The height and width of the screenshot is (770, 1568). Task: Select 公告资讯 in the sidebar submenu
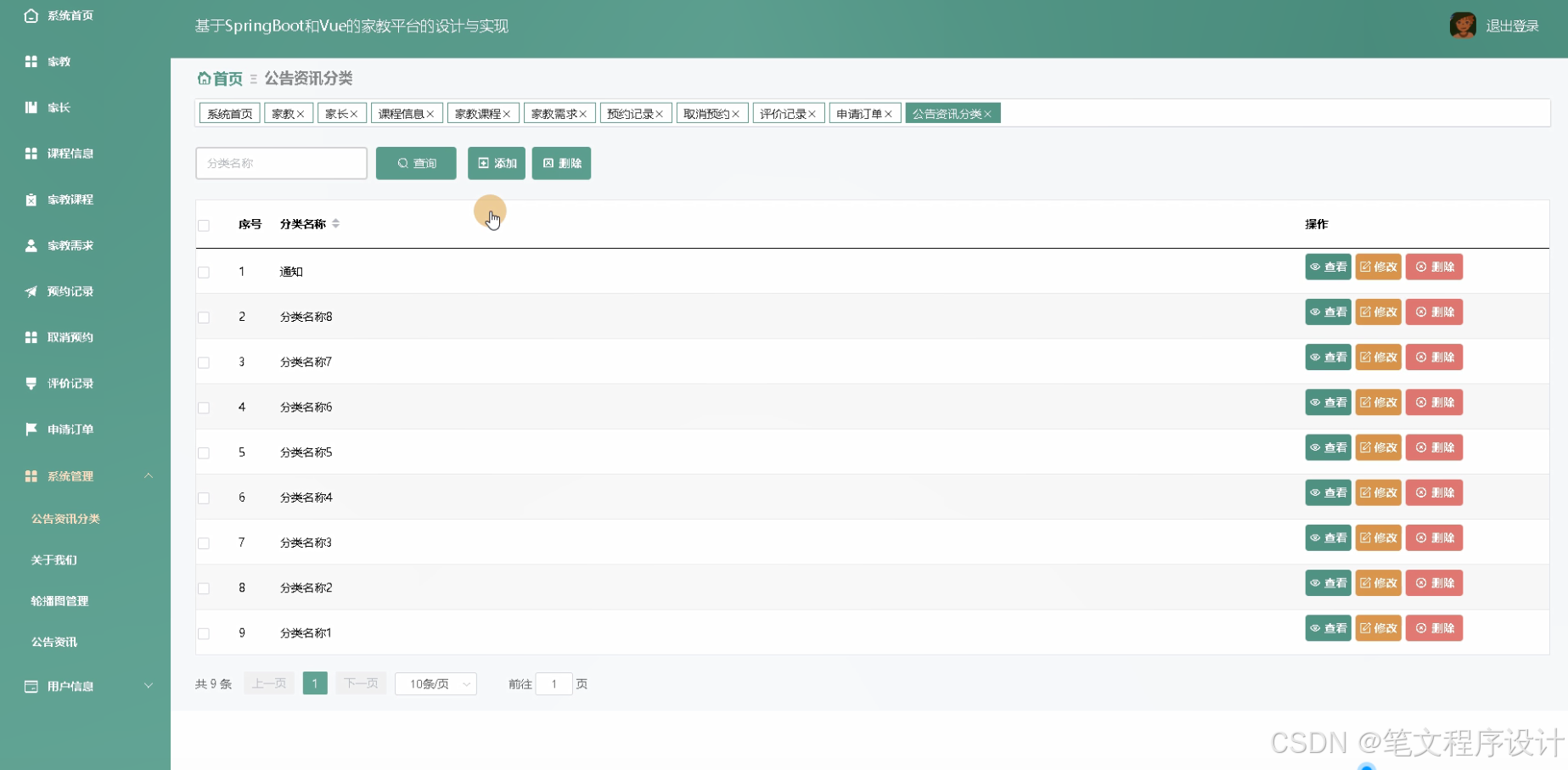[x=56, y=642]
